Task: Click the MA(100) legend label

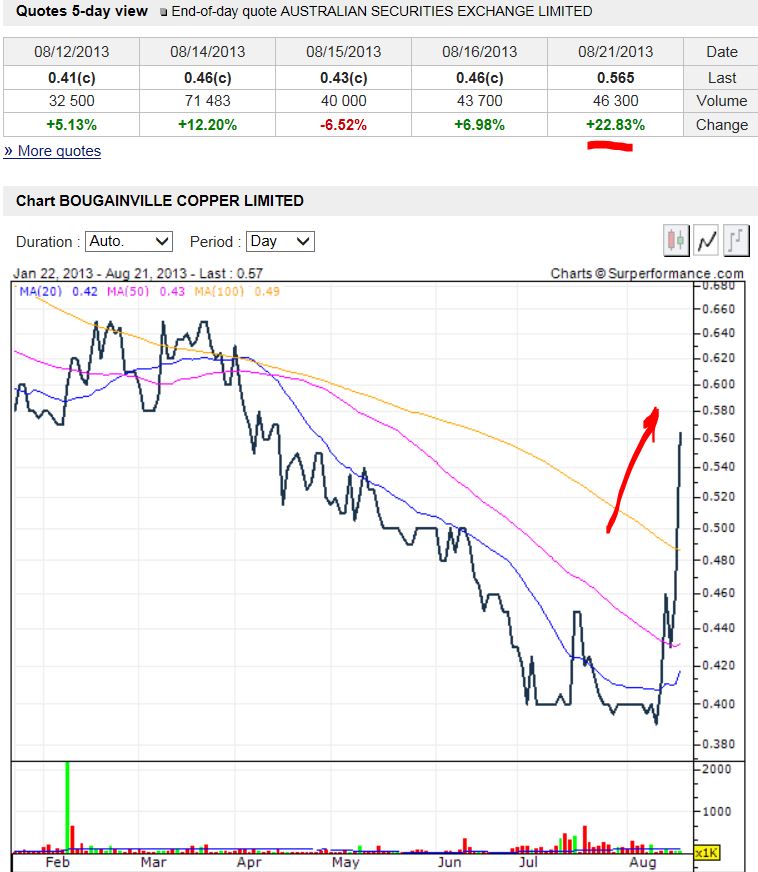Action: 220,291
